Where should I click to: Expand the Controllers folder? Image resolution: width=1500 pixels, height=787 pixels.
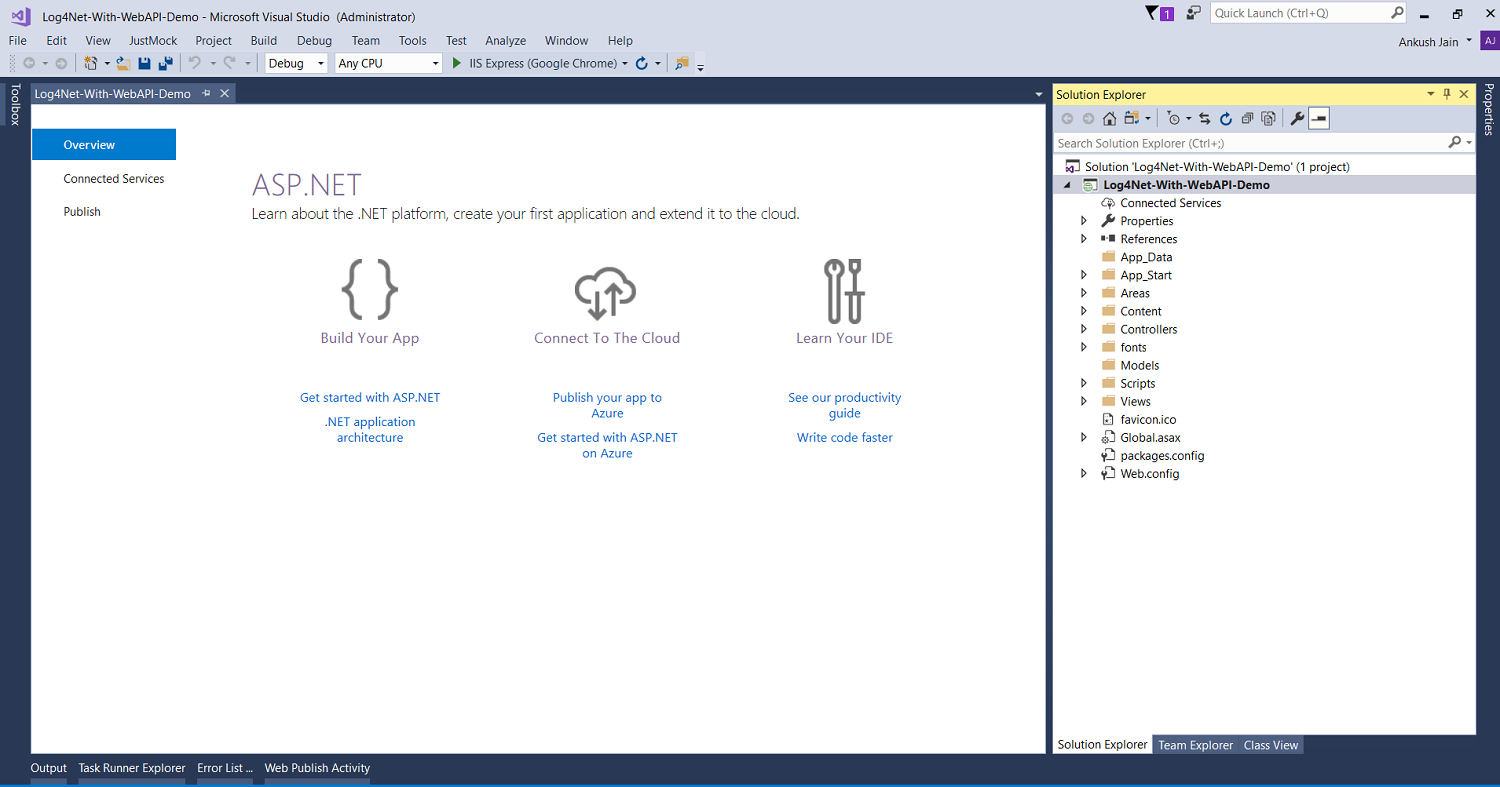(x=1084, y=329)
